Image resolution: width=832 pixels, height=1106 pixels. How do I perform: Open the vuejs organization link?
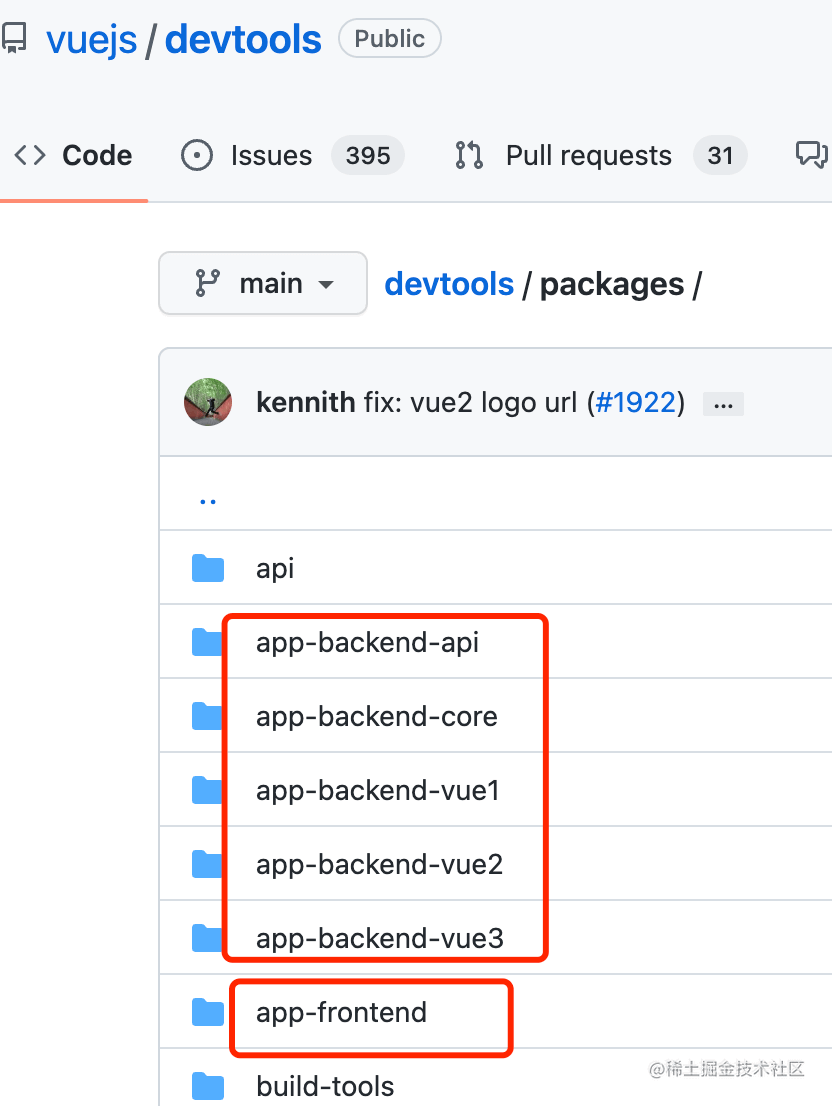[x=91, y=40]
